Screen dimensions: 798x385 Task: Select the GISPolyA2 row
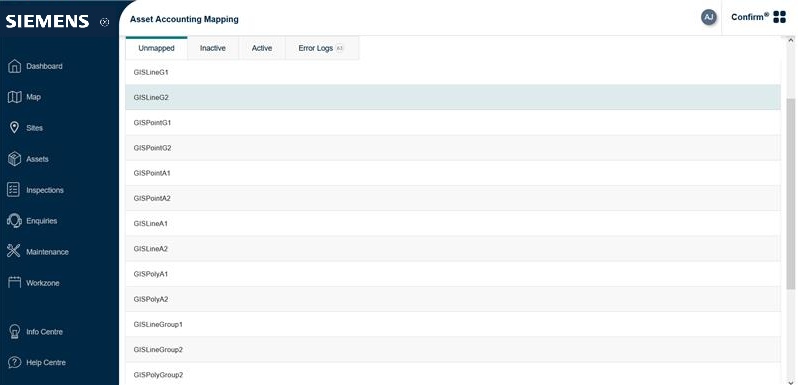[453, 299]
